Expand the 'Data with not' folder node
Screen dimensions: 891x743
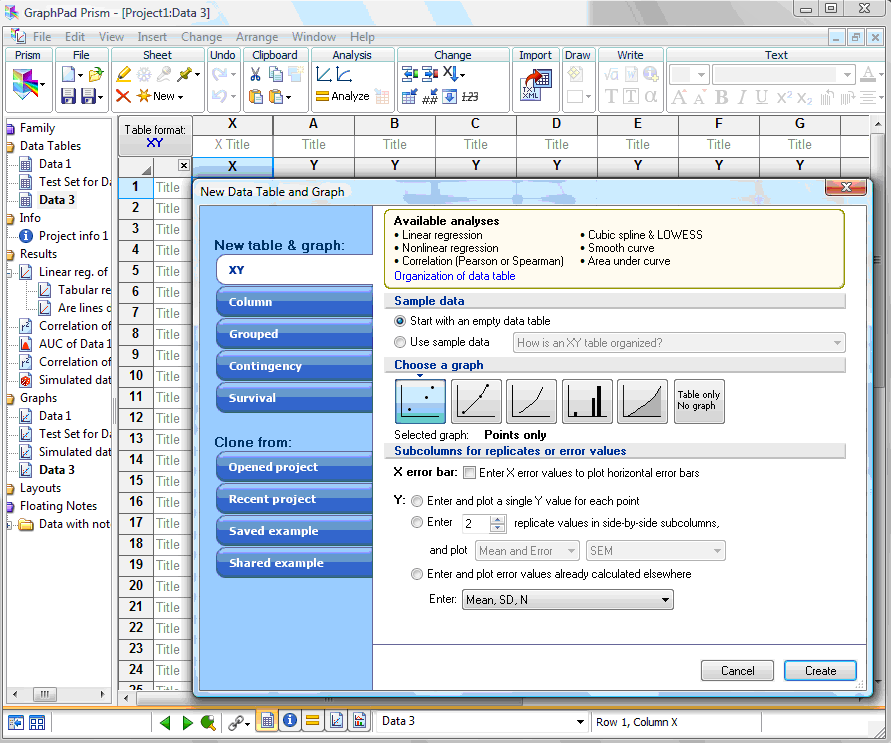click(9, 524)
